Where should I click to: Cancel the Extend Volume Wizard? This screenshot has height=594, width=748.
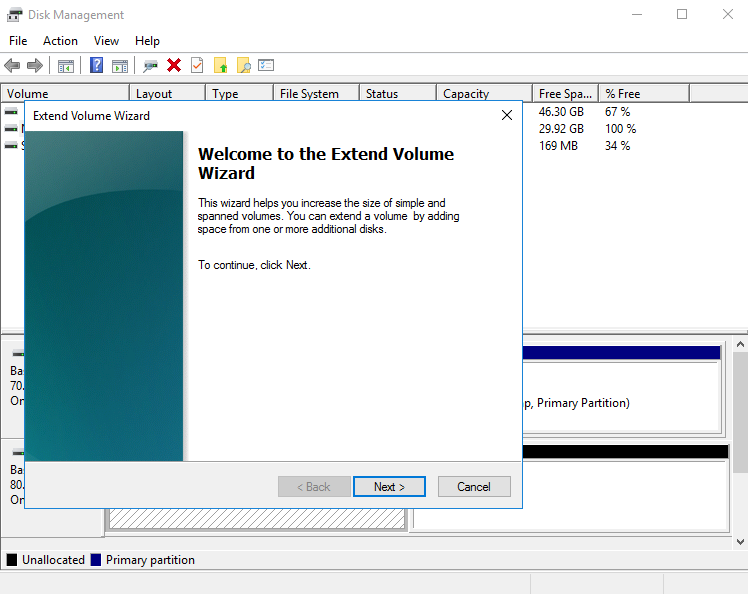[474, 487]
